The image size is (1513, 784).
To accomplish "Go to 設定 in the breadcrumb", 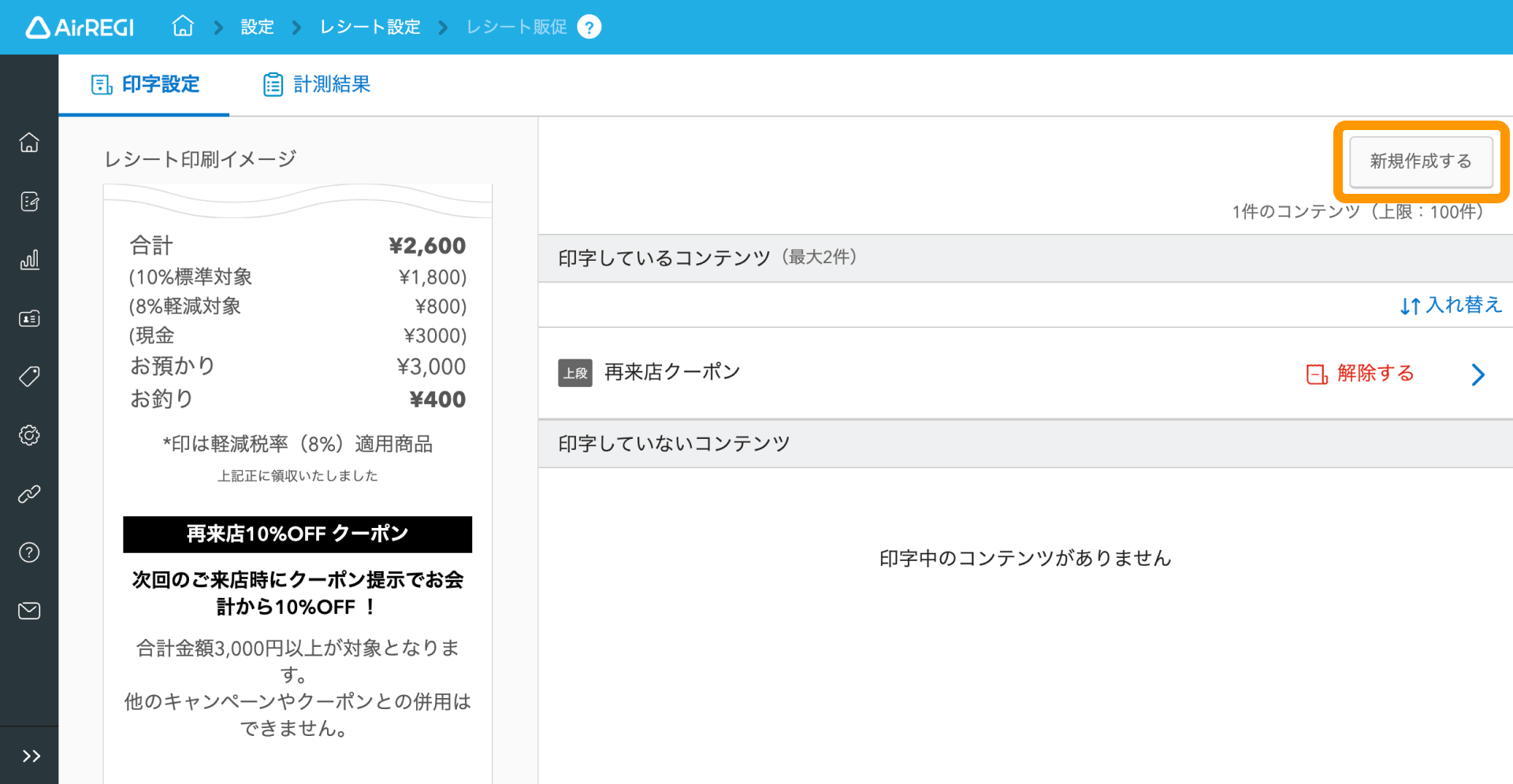I will click(257, 27).
